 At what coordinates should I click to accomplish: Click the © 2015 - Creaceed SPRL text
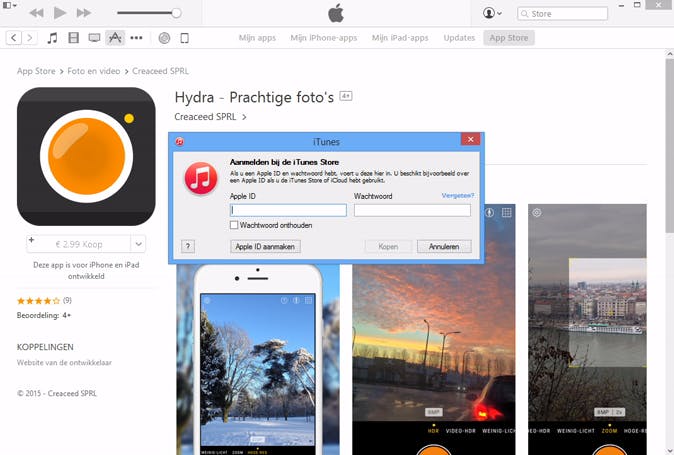[57, 394]
